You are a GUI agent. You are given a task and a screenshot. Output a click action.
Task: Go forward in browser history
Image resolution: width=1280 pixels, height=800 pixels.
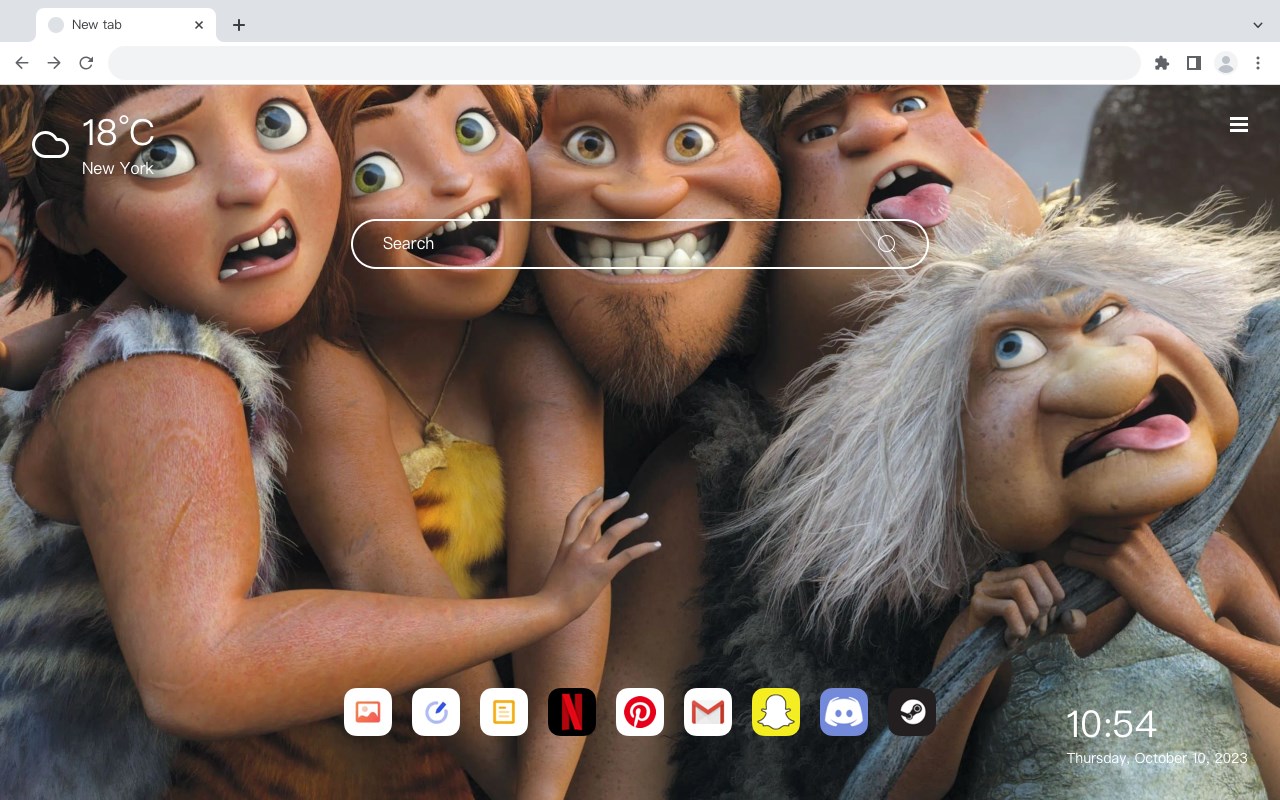pyautogui.click(x=54, y=63)
